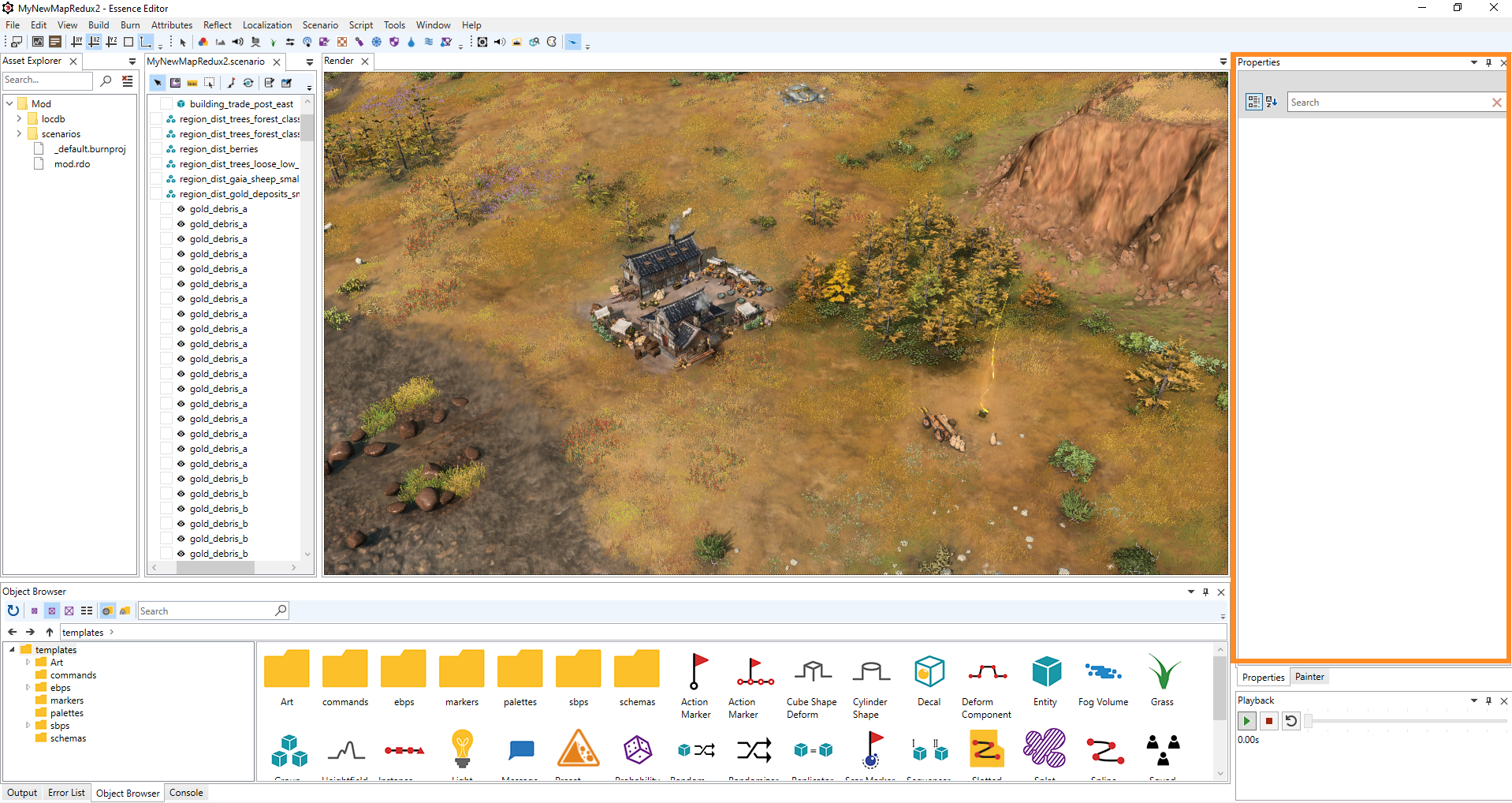Expand the locdb folder in Asset Explorer
The image size is (1512, 803).
click(19, 118)
